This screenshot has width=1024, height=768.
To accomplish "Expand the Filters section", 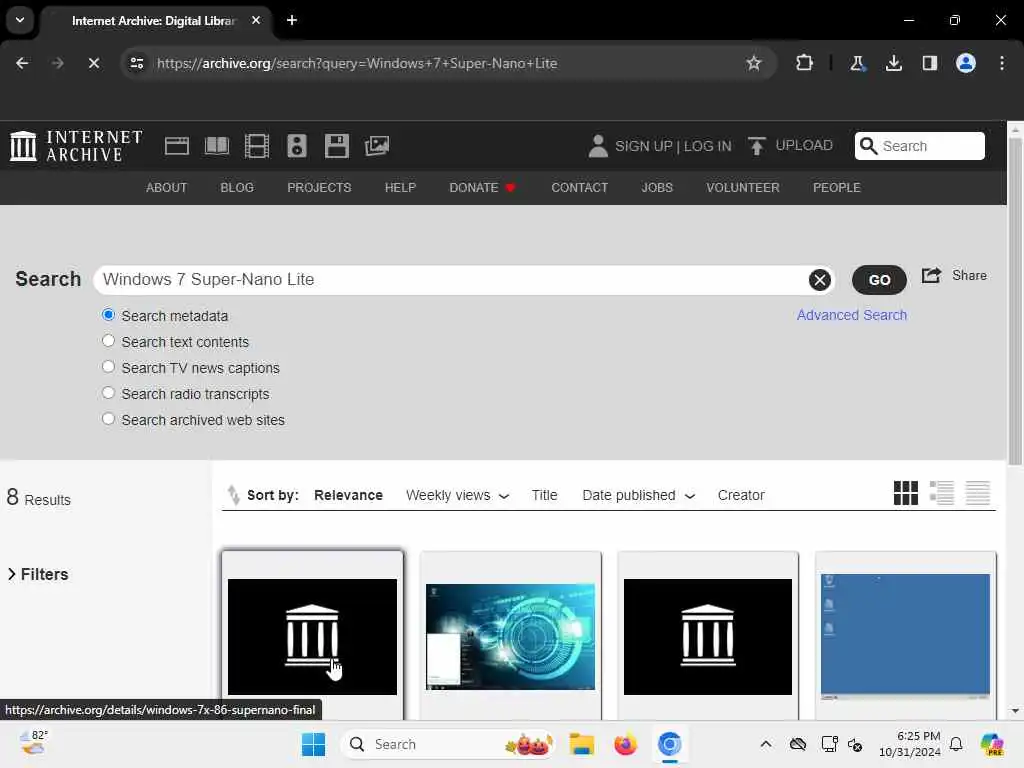I will click(38, 574).
